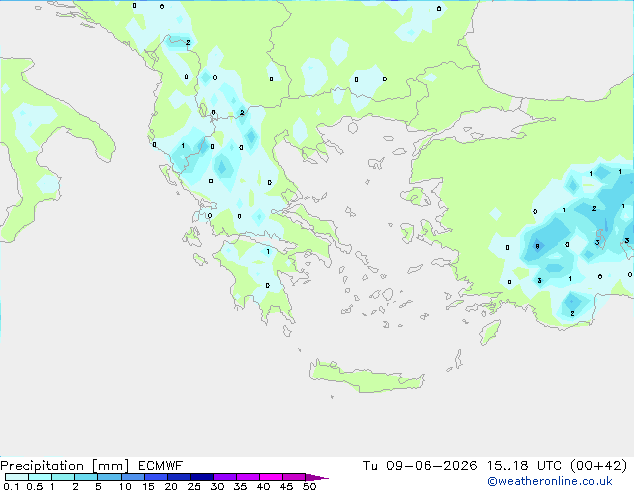The width and height of the screenshot is (634, 490).
Task: Click the 25–30 mm navy legend swatch
Action: pyautogui.click(x=202, y=477)
